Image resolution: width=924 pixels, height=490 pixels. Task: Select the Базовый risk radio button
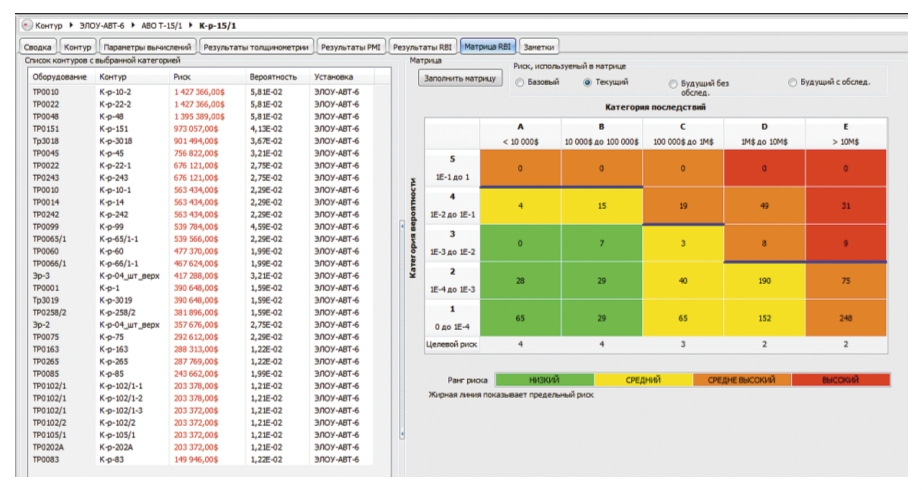[519, 82]
